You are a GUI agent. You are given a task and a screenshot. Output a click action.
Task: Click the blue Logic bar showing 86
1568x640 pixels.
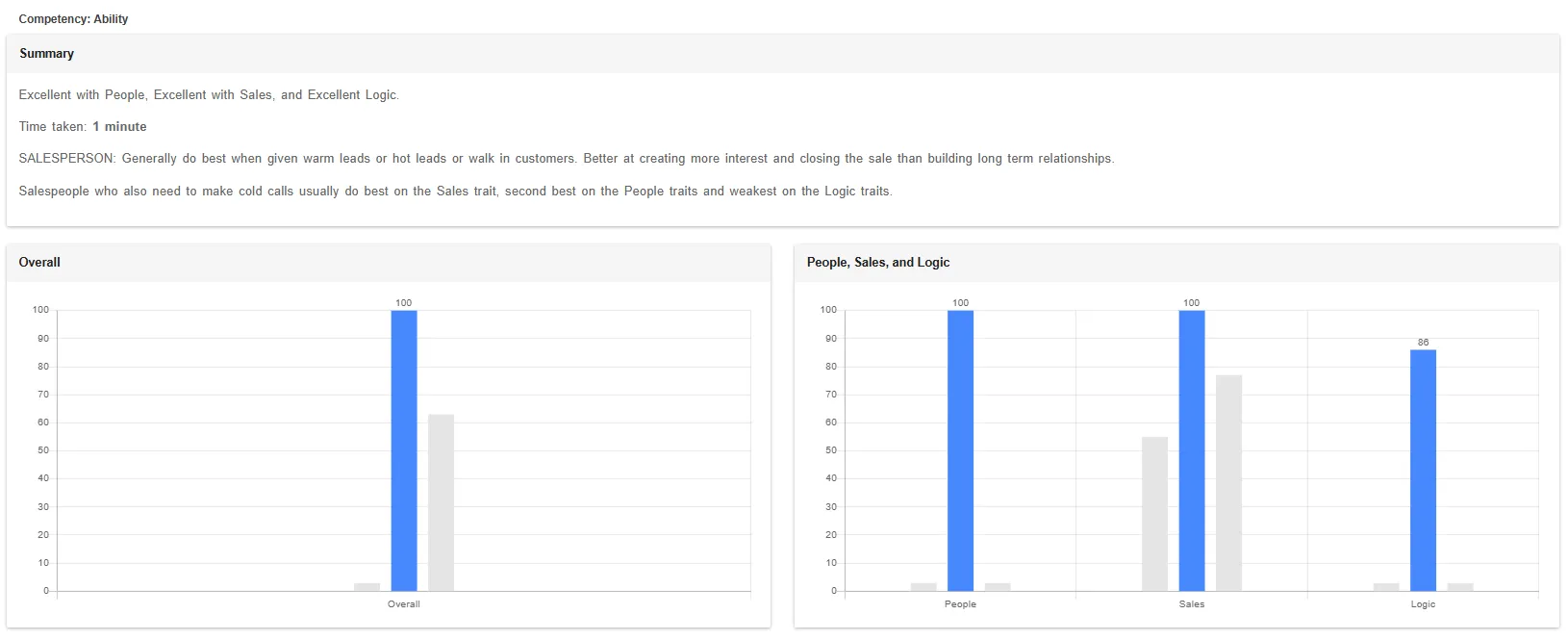click(x=1423, y=470)
